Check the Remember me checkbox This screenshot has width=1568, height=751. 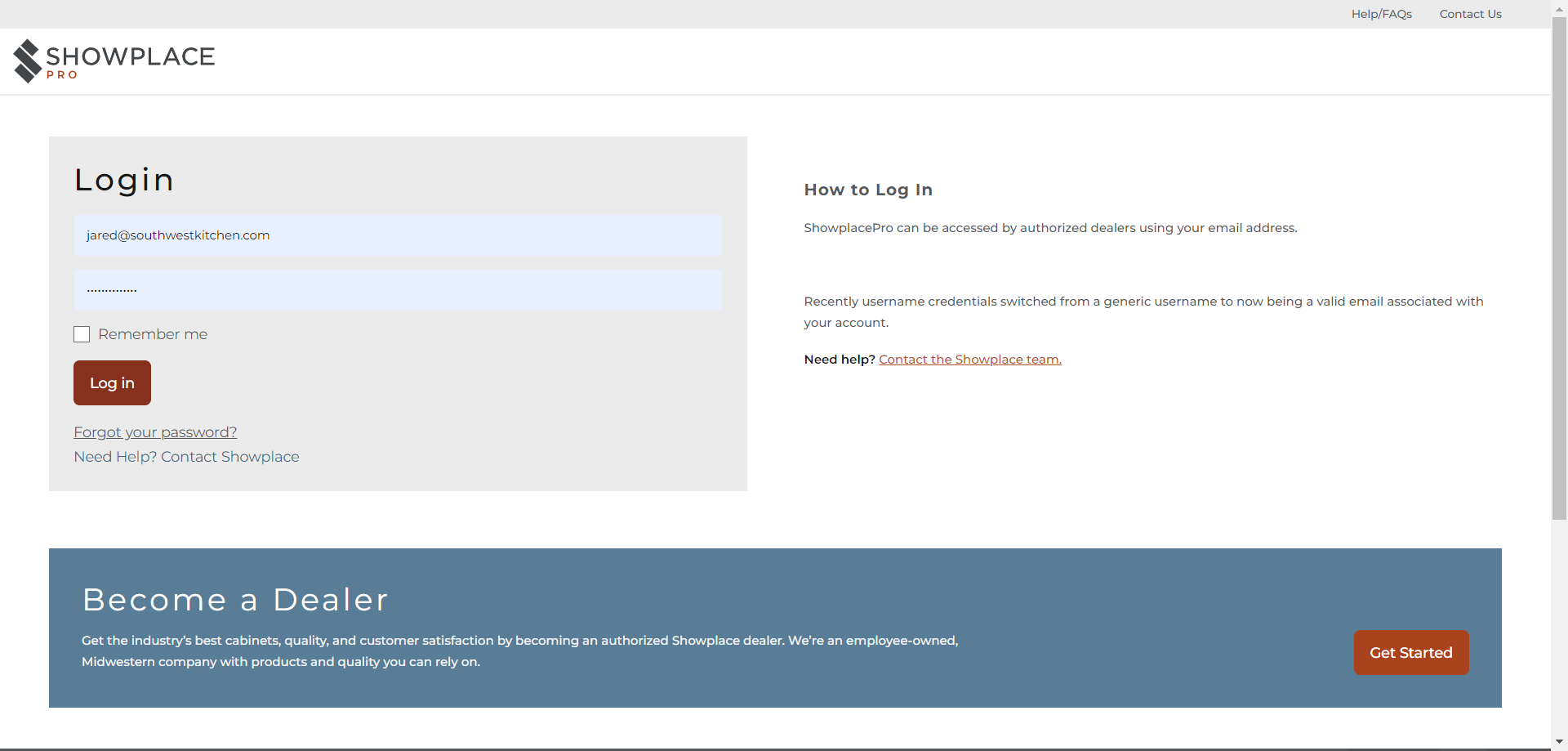tap(82, 334)
